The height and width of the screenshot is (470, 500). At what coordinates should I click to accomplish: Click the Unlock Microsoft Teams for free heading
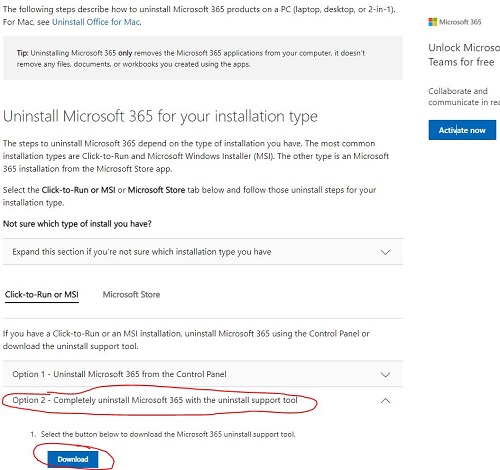(x=464, y=55)
